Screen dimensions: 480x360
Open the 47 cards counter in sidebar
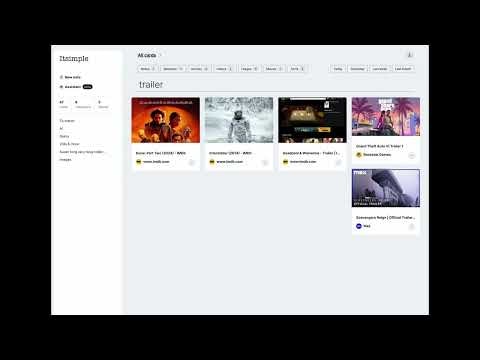click(x=63, y=104)
